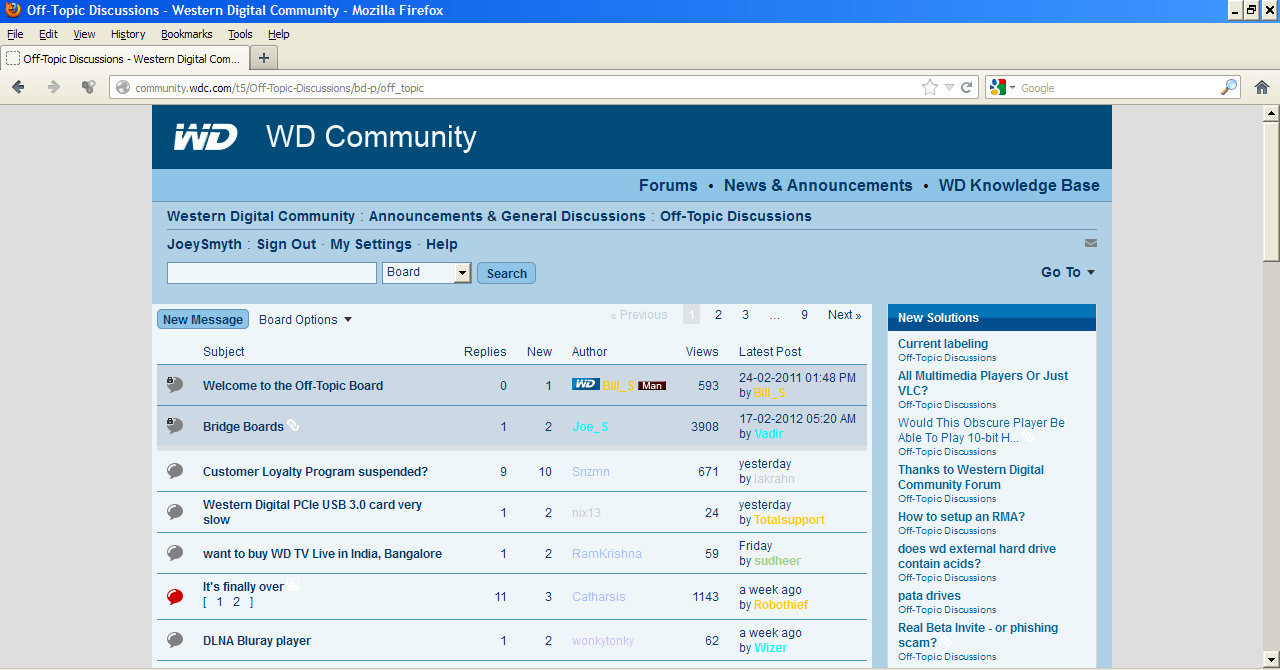1280x670 pixels.
Task: Open the DLNA Bluray player thread
Action: pos(257,641)
